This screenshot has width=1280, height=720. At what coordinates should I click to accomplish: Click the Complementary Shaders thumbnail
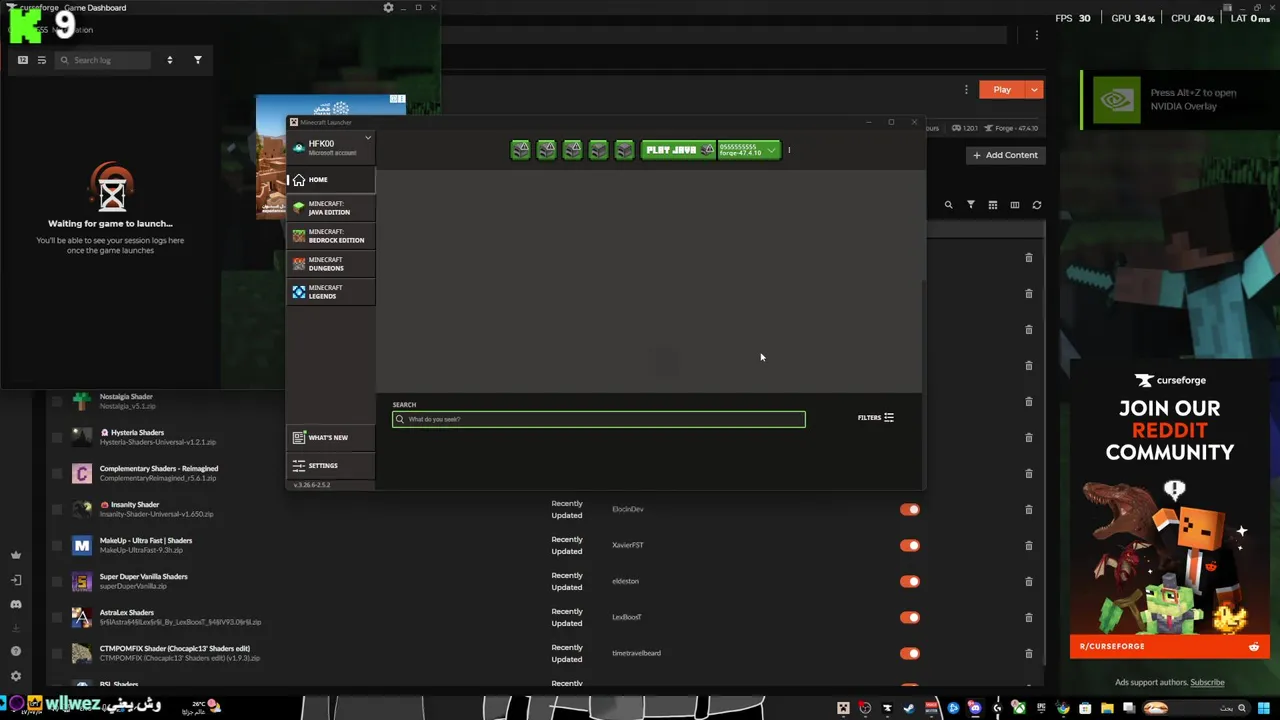point(82,474)
